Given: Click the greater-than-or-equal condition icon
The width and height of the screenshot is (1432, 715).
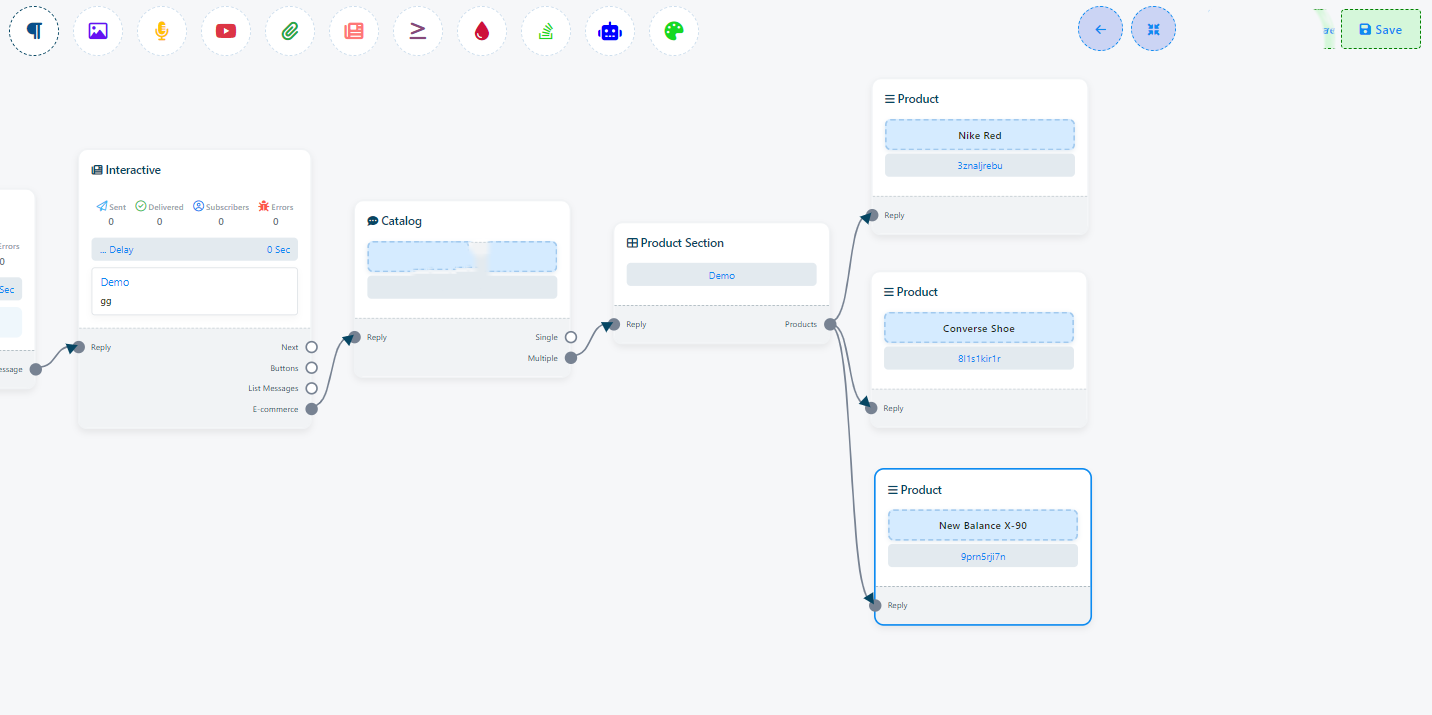Looking at the screenshot, I should click(418, 30).
